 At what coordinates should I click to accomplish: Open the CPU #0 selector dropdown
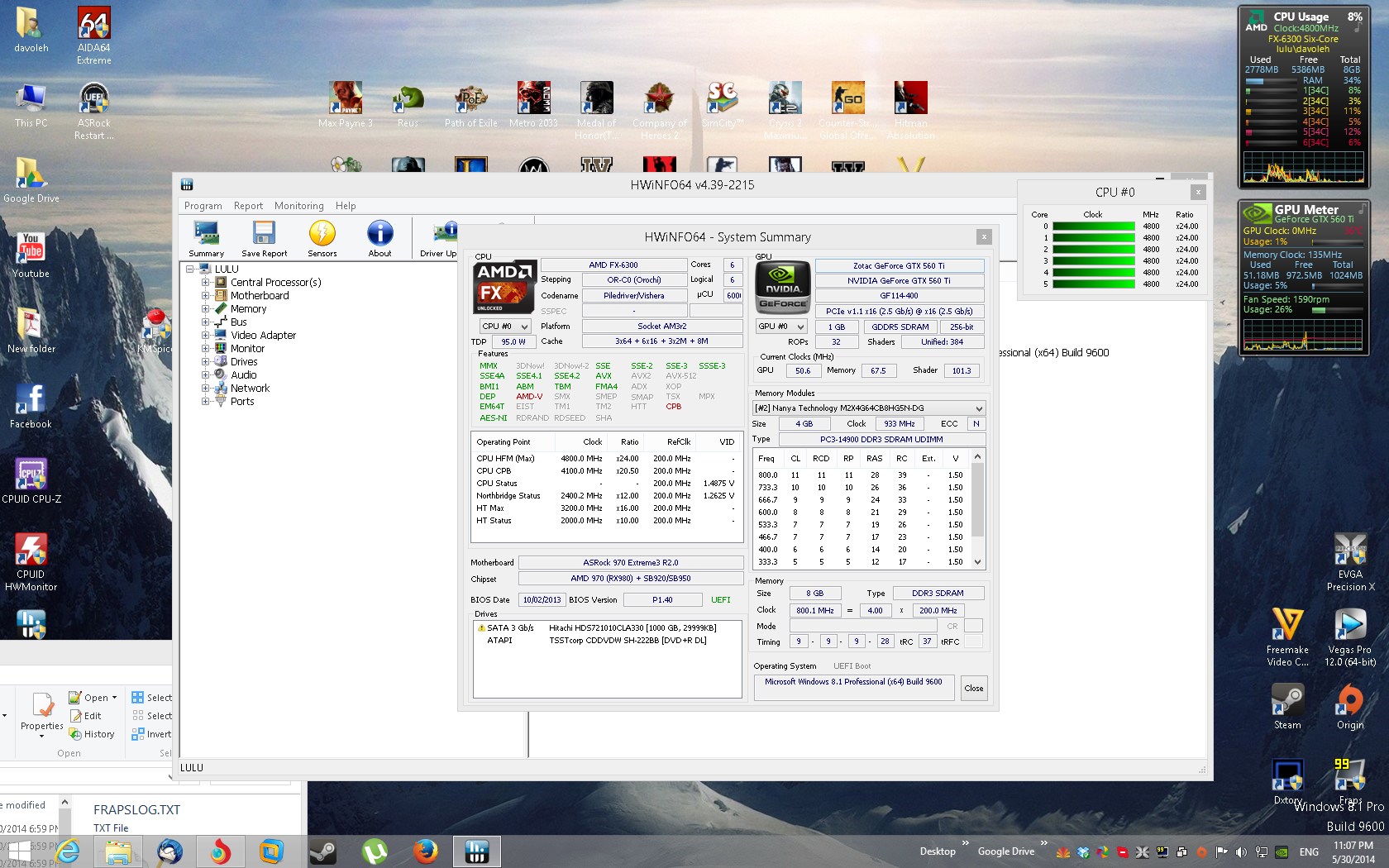[x=506, y=327]
